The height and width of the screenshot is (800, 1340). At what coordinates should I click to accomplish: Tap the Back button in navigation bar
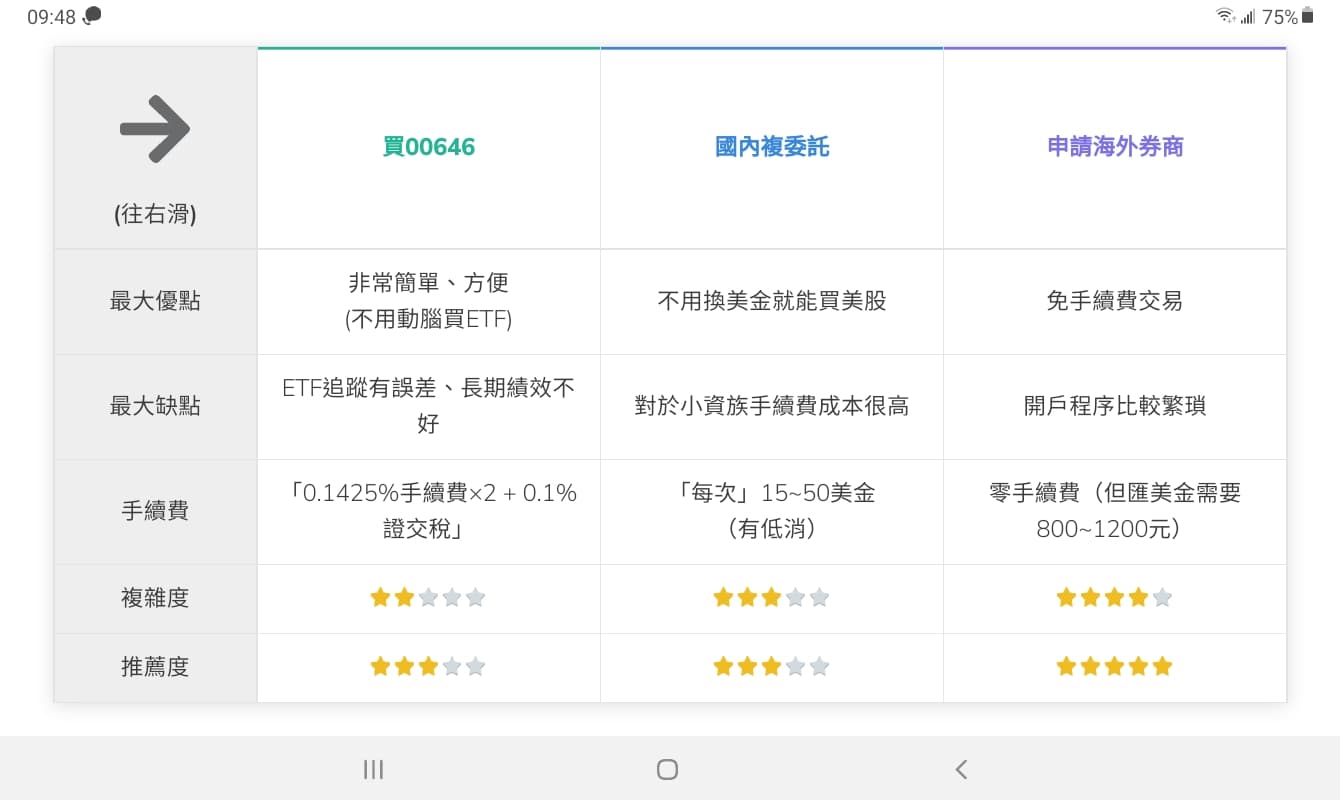click(x=961, y=769)
